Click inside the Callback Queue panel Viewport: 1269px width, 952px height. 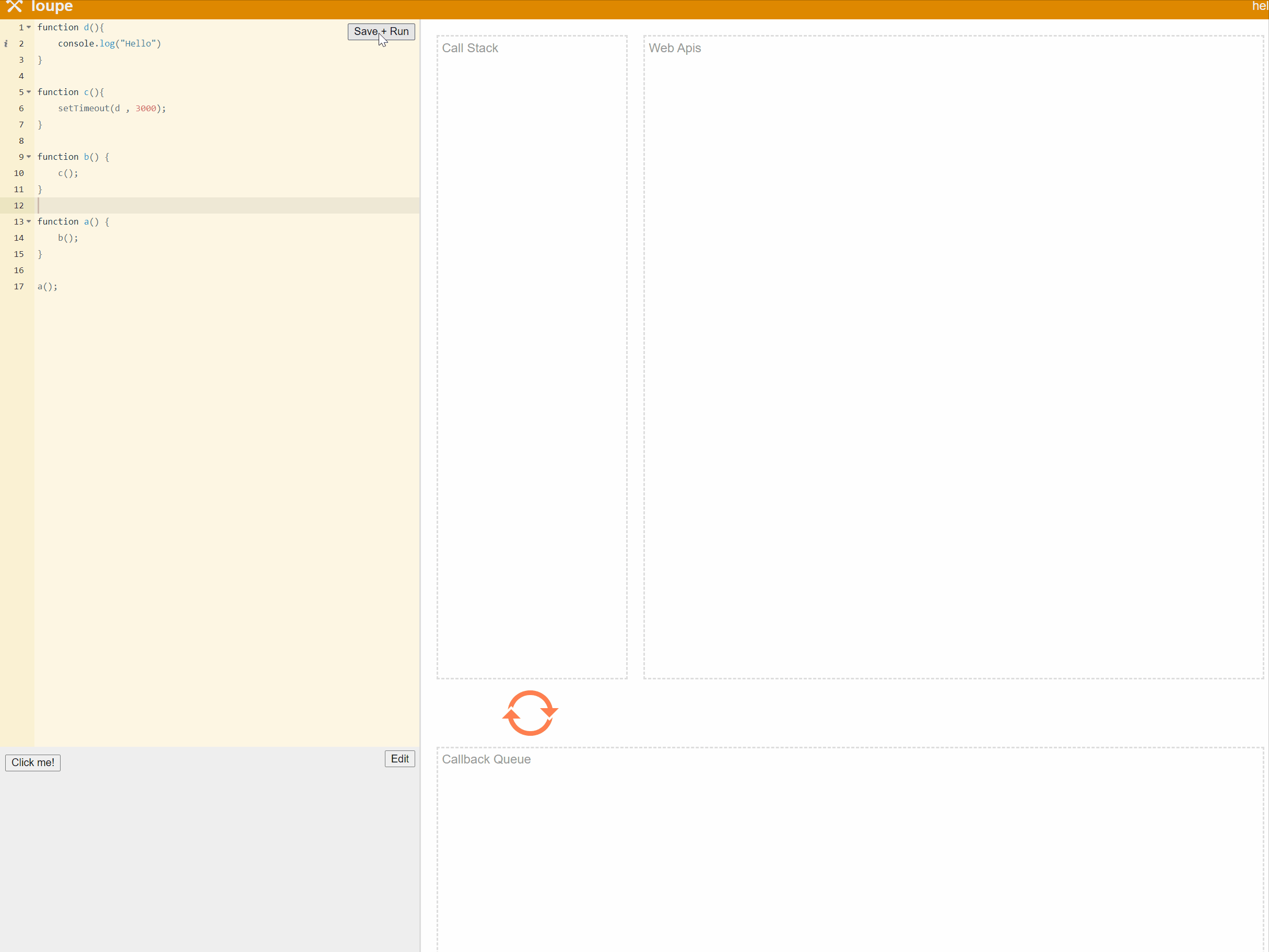[849, 855]
